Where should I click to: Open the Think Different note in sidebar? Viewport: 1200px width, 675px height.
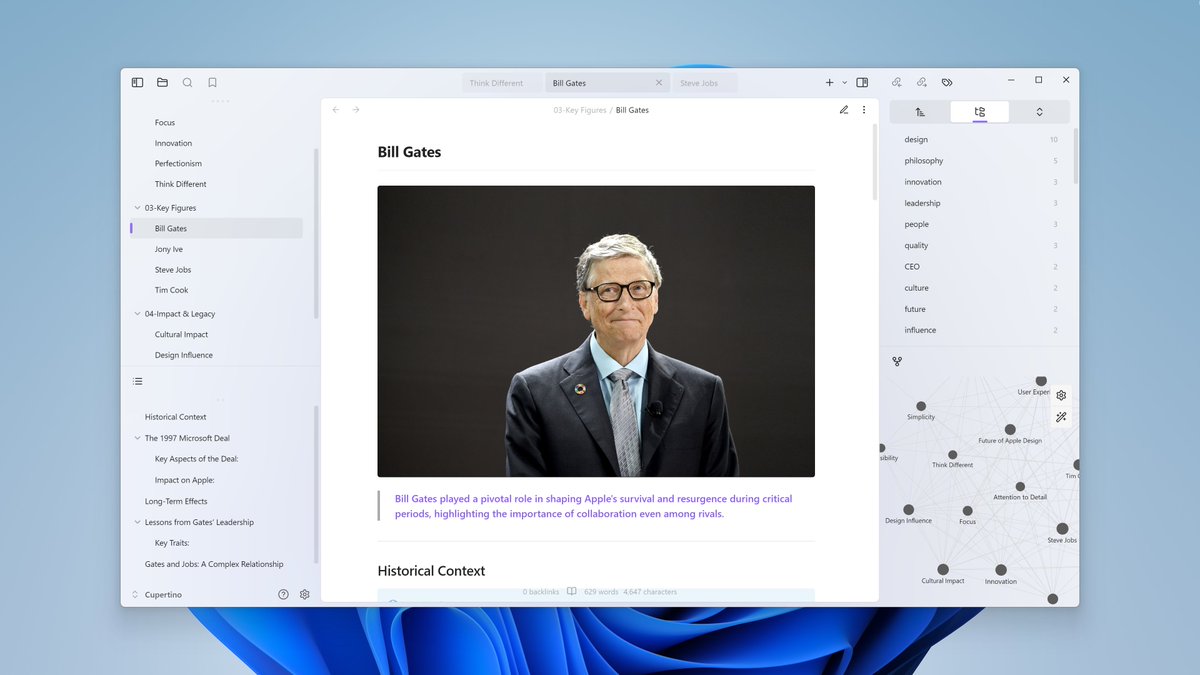point(181,184)
